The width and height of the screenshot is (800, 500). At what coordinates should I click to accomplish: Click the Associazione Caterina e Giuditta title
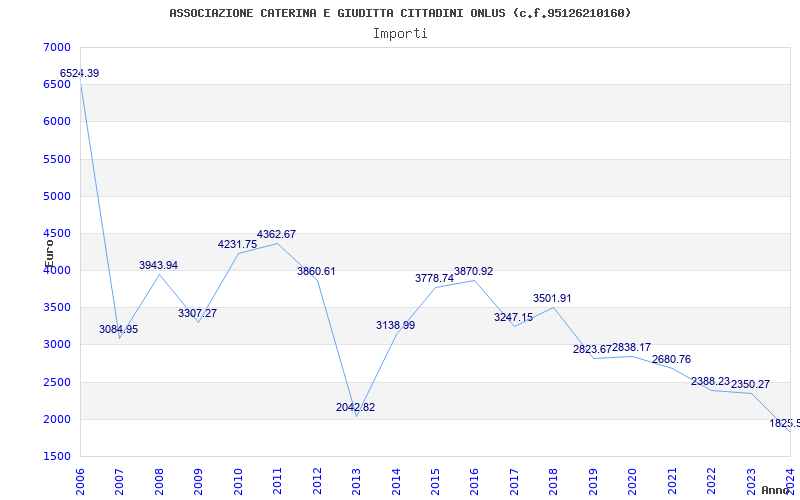click(400, 13)
